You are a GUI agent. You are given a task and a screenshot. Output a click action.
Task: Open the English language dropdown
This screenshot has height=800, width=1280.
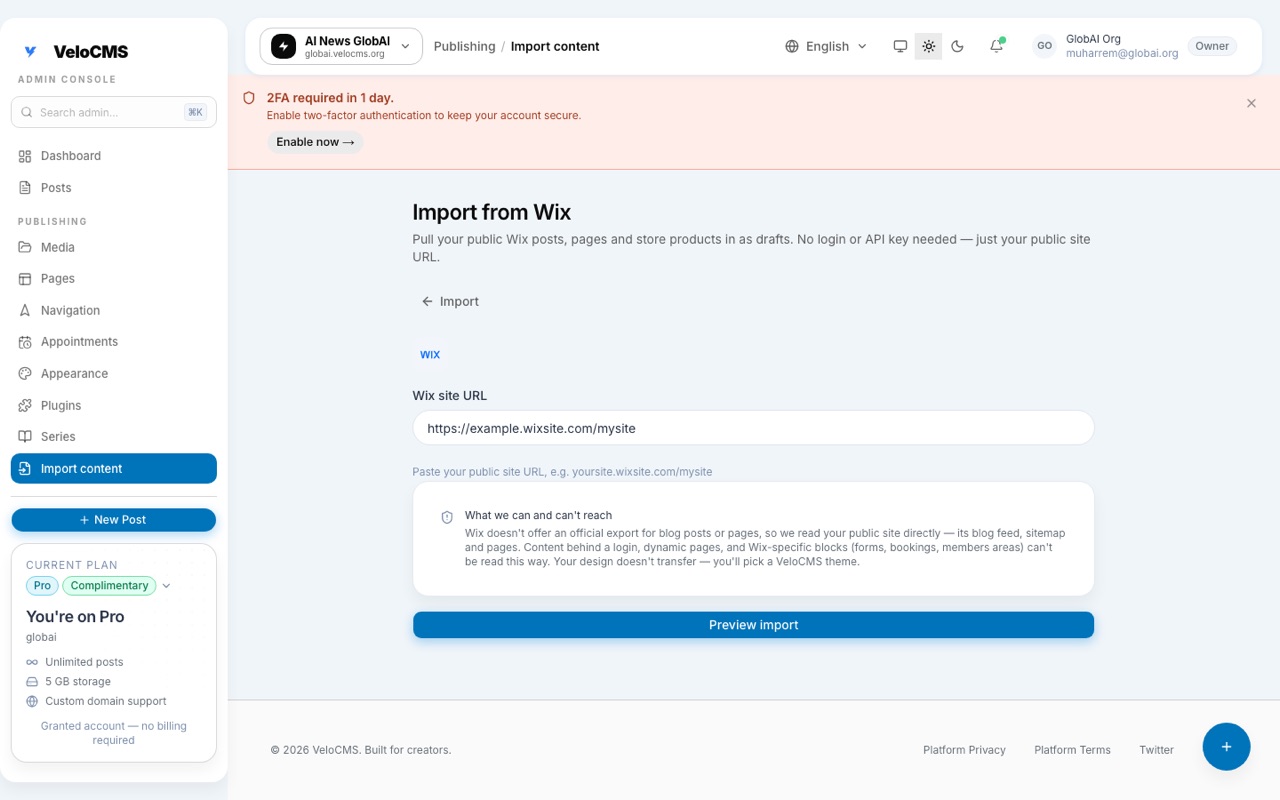(826, 46)
